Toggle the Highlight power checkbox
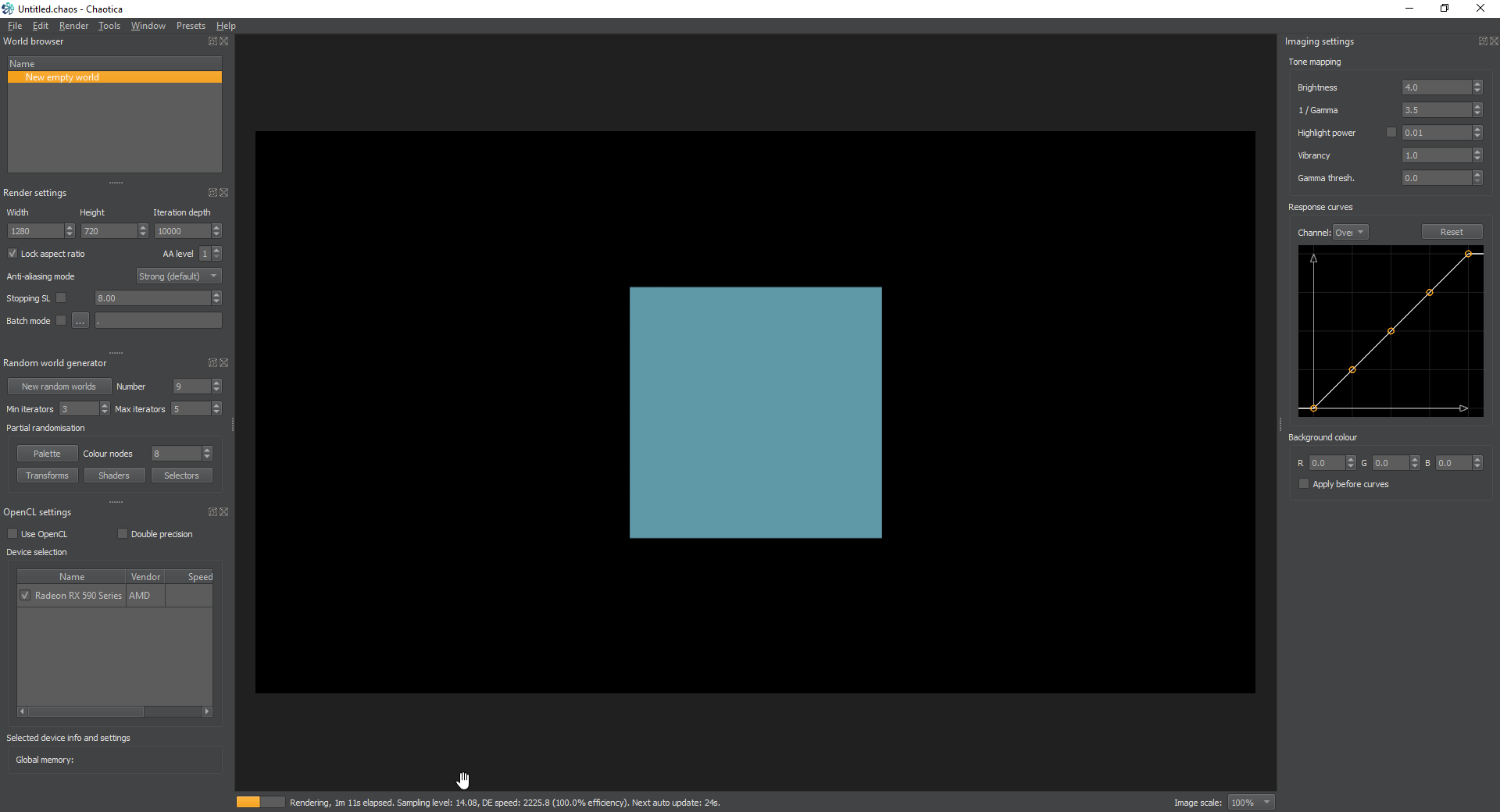This screenshot has width=1500, height=812. [1391, 133]
